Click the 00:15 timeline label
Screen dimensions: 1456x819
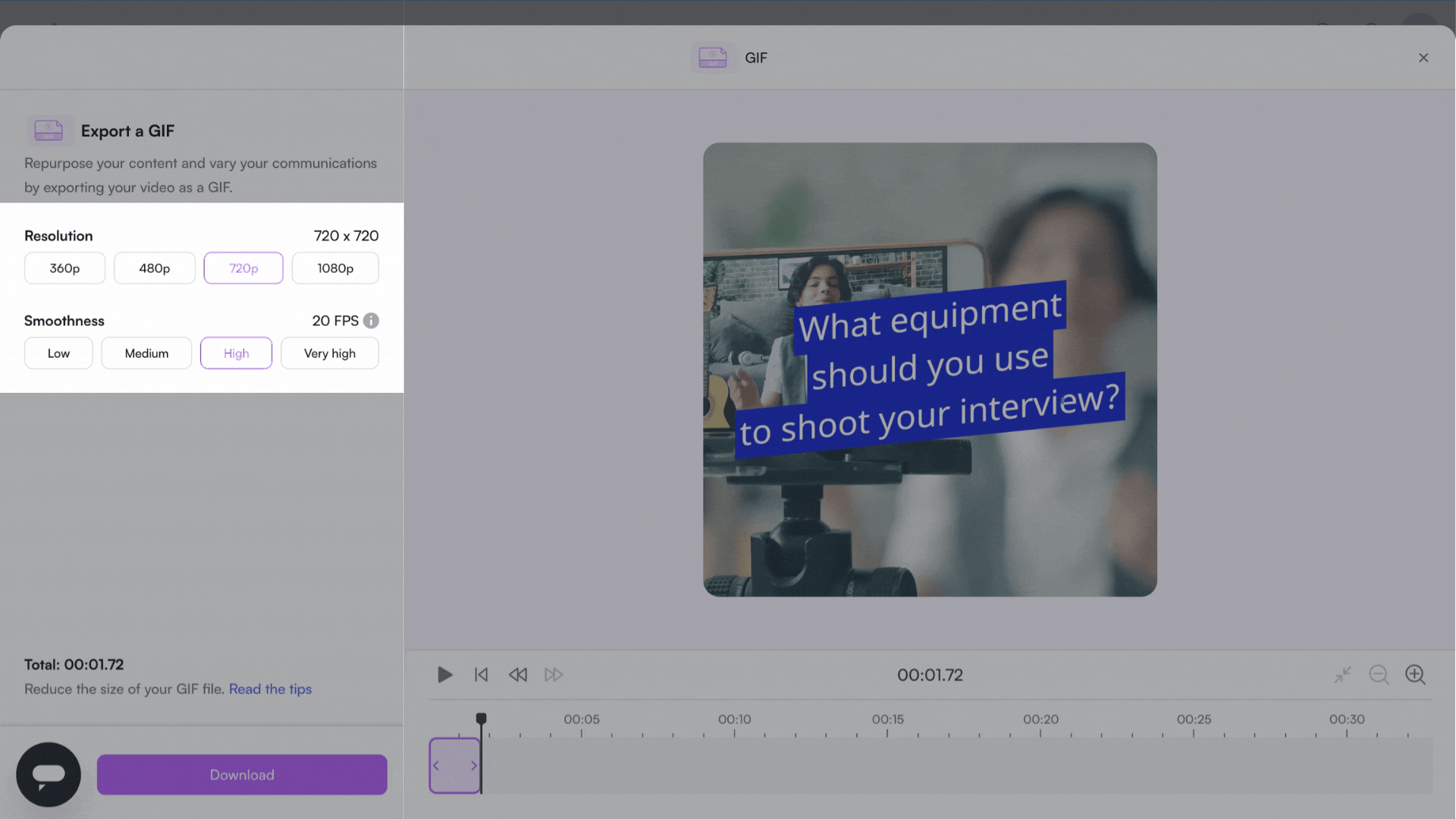pyautogui.click(x=887, y=719)
